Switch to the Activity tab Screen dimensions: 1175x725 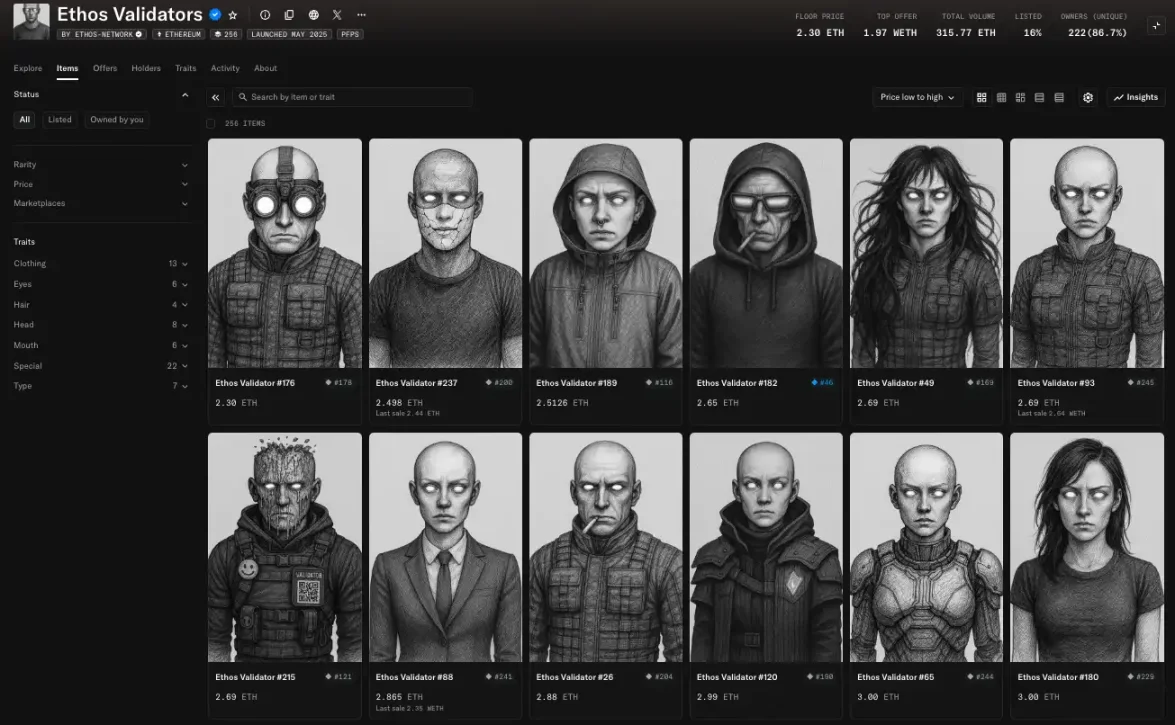coord(225,68)
